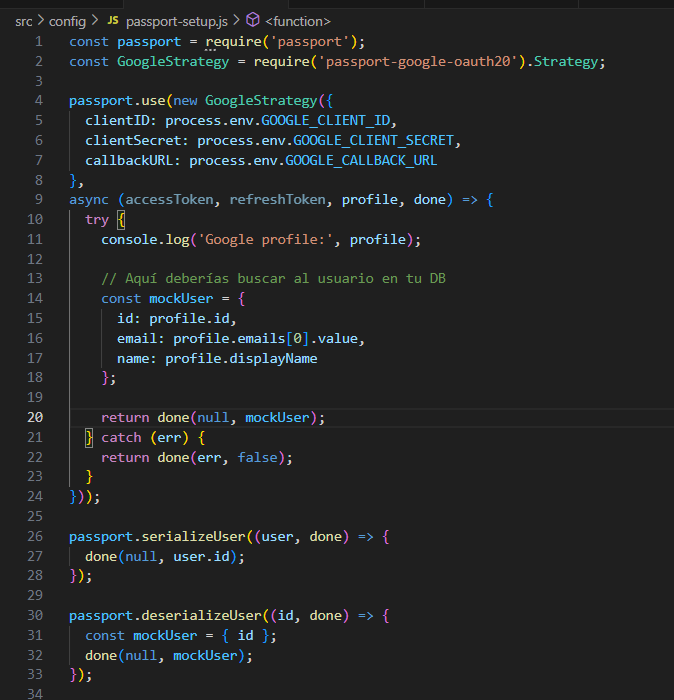The width and height of the screenshot is (674, 700).
Task: Click the function cube symbol icon
Action: tap(253, 20)
